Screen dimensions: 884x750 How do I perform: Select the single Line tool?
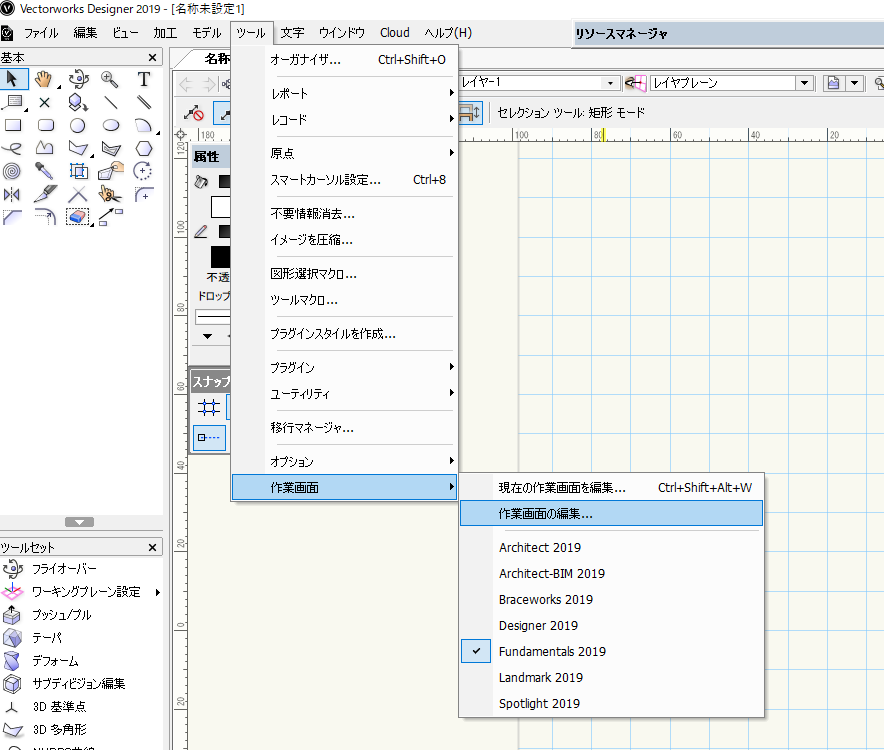tap(110, 102)
